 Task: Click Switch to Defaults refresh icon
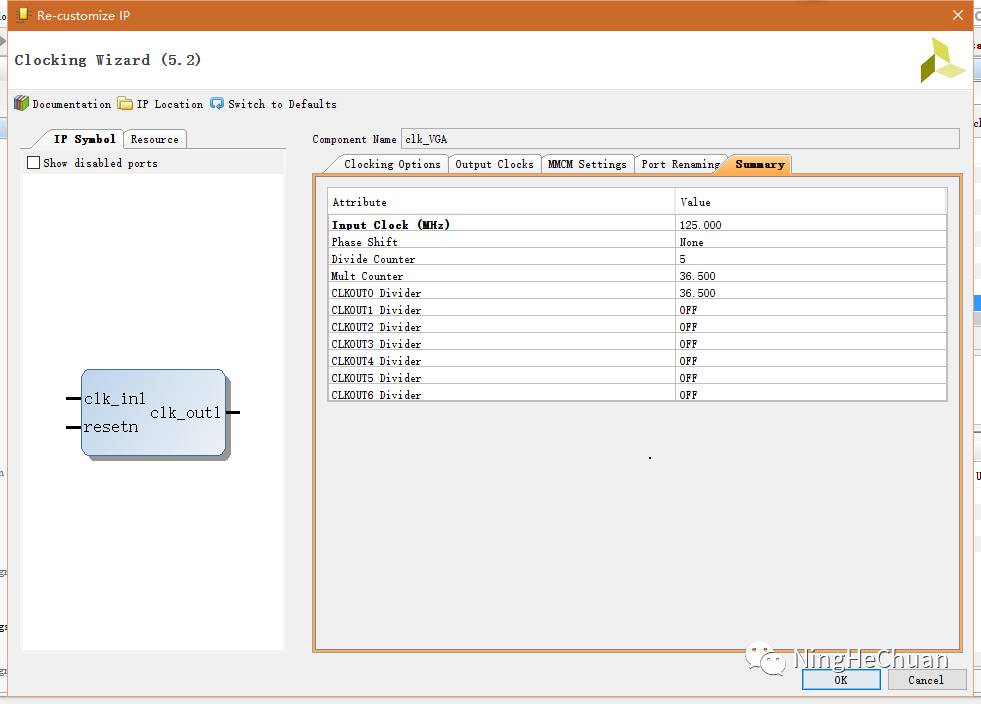pos(217,104)
